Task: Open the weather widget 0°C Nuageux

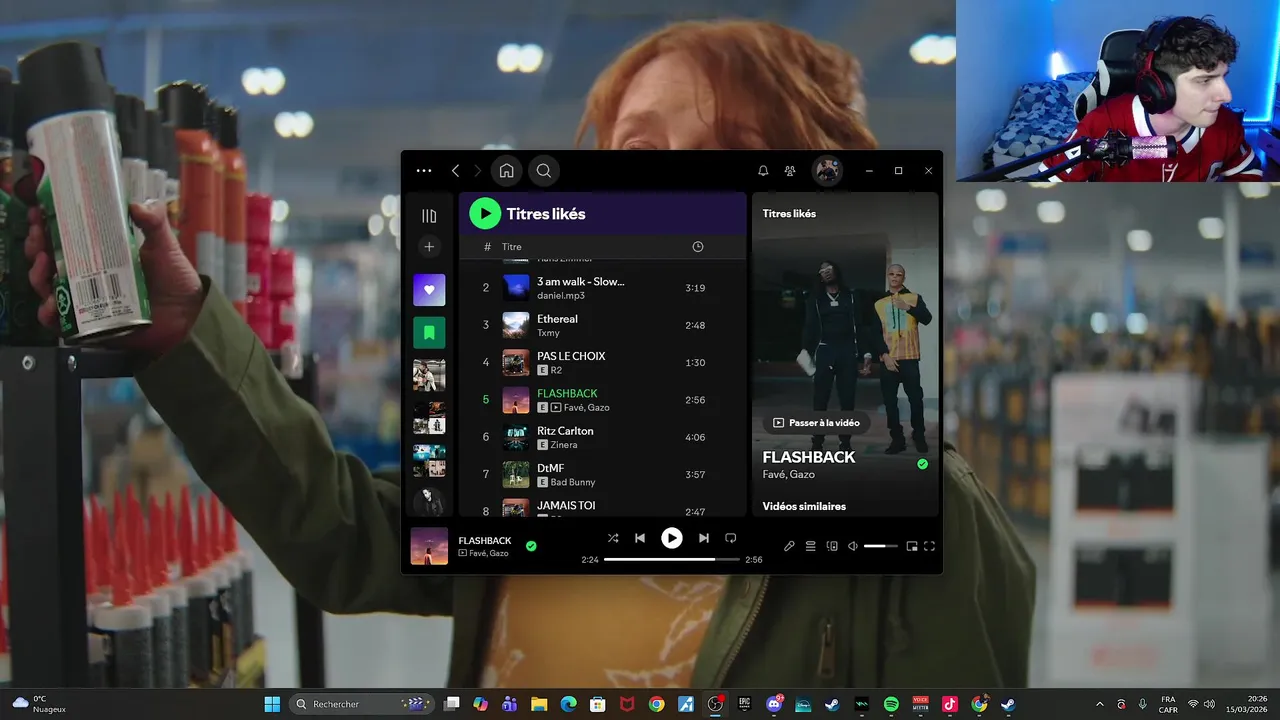Action: [x=38, y=704]
